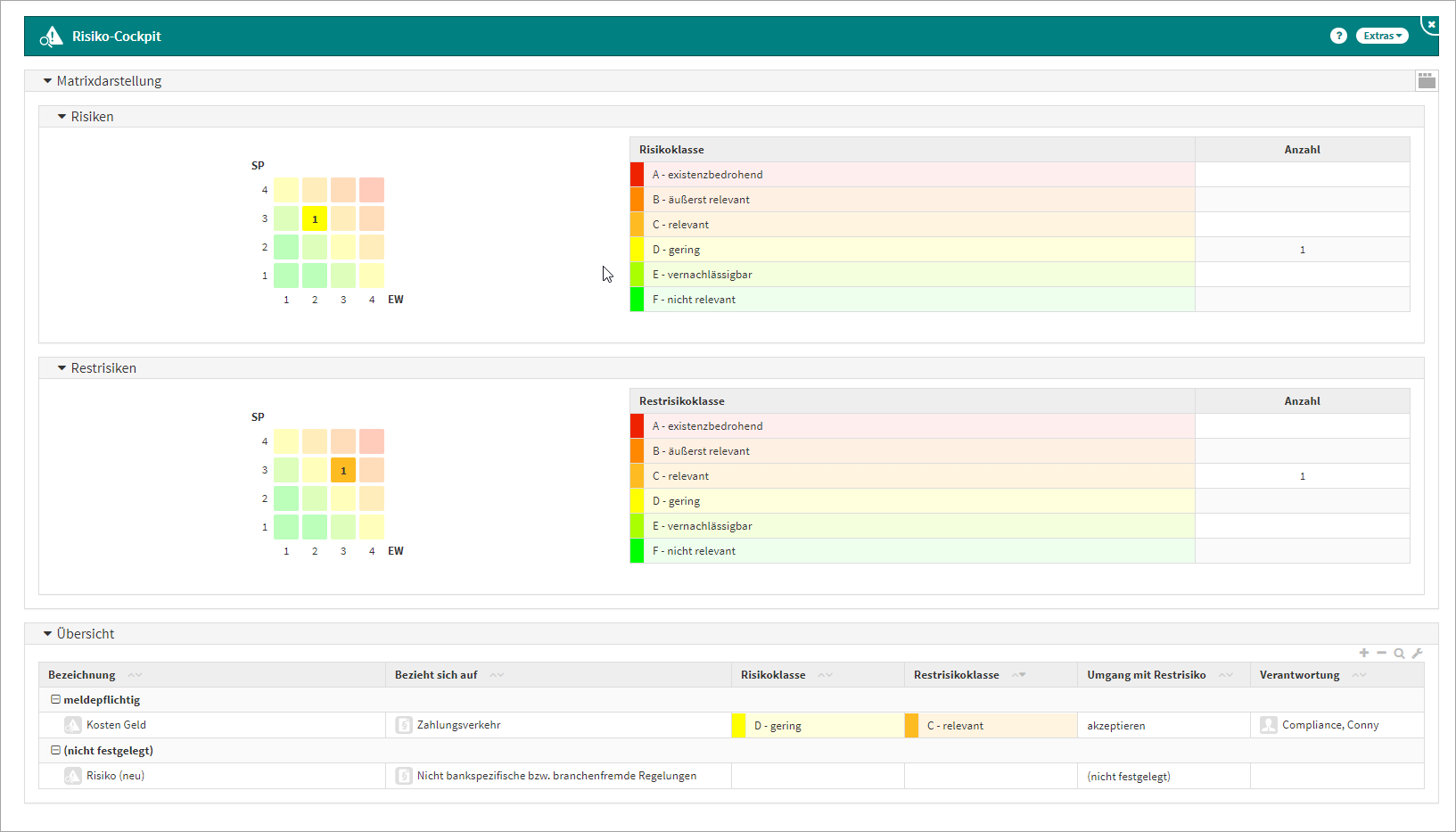This screenshot has height=832, width=1456.
Task: Click the plus icon above the overview table
Action: click(1363, 654)
